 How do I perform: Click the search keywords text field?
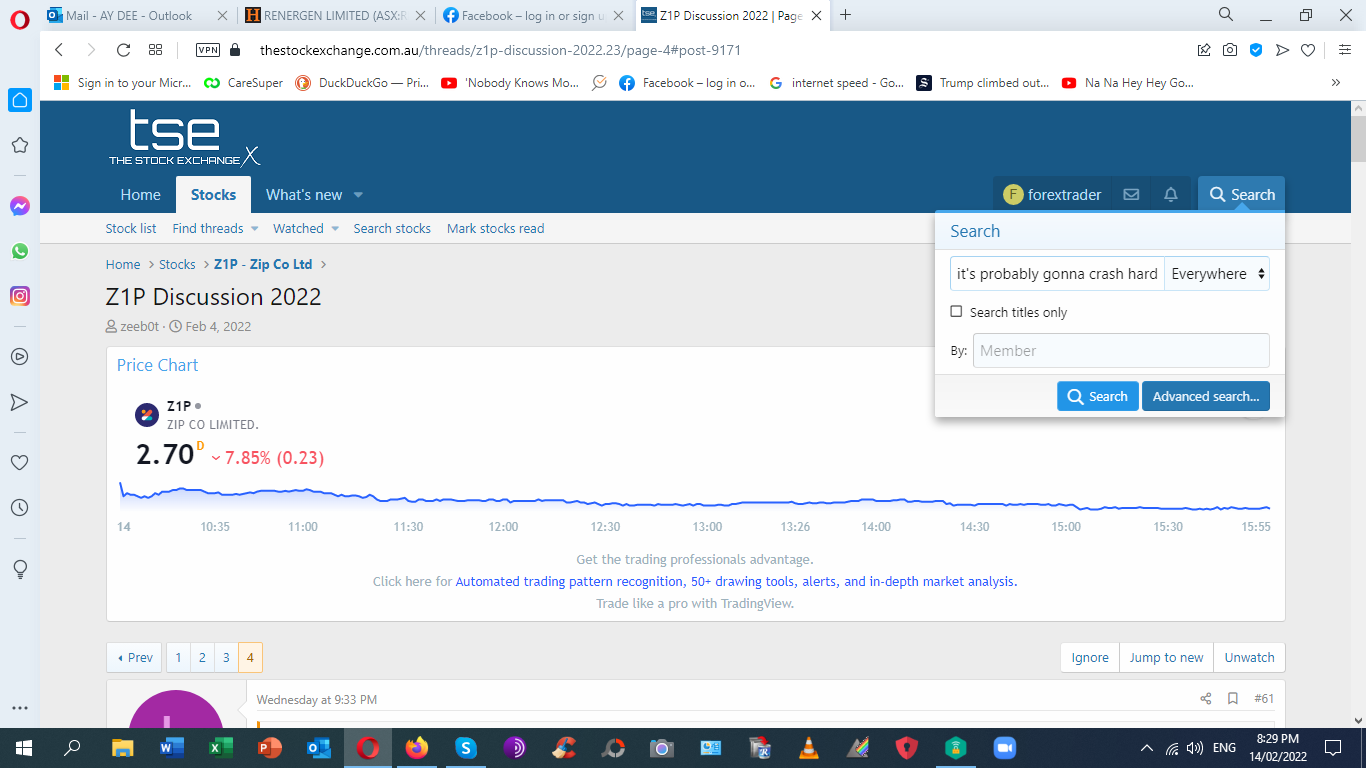point(1057,274)
